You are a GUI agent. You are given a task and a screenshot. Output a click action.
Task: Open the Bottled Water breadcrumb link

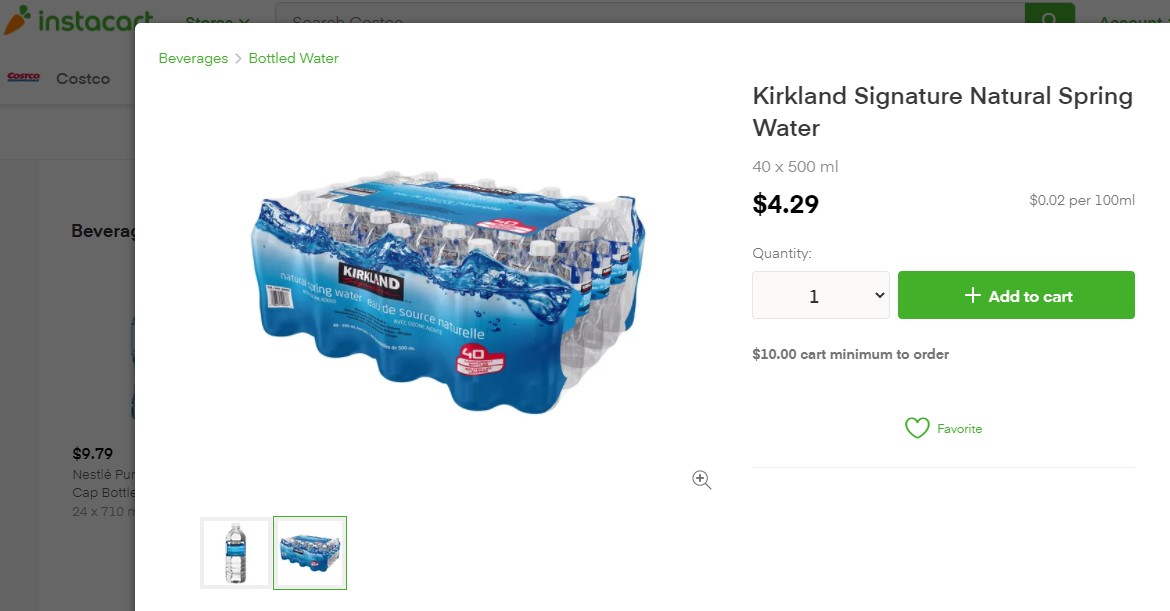[294, 58]
